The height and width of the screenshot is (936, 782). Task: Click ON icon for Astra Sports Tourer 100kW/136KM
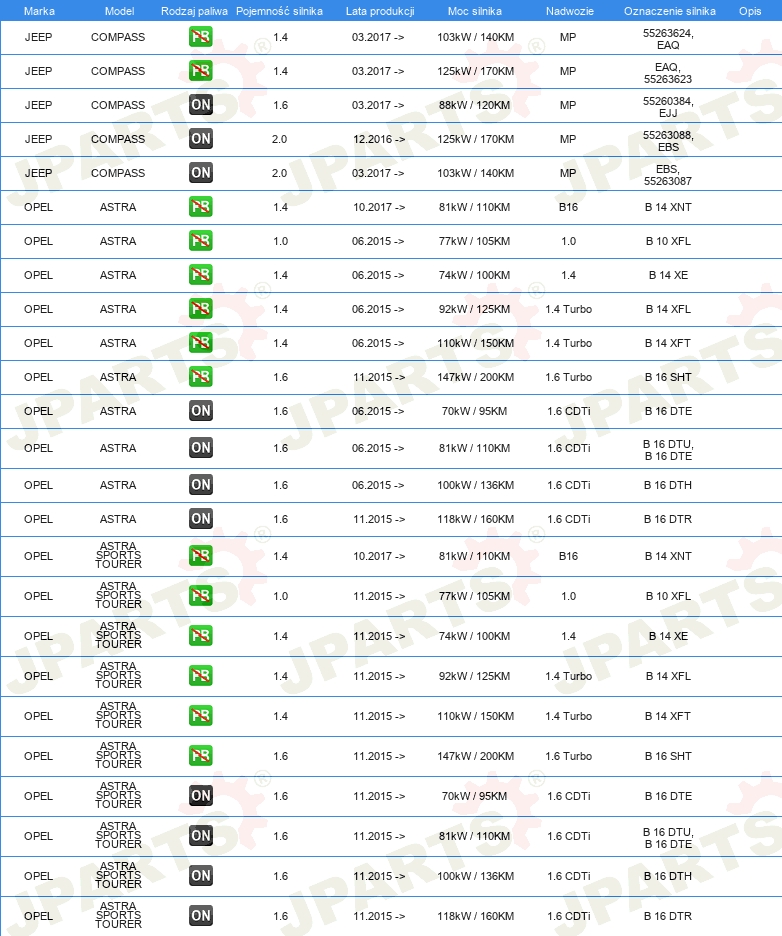pos(201,876)
